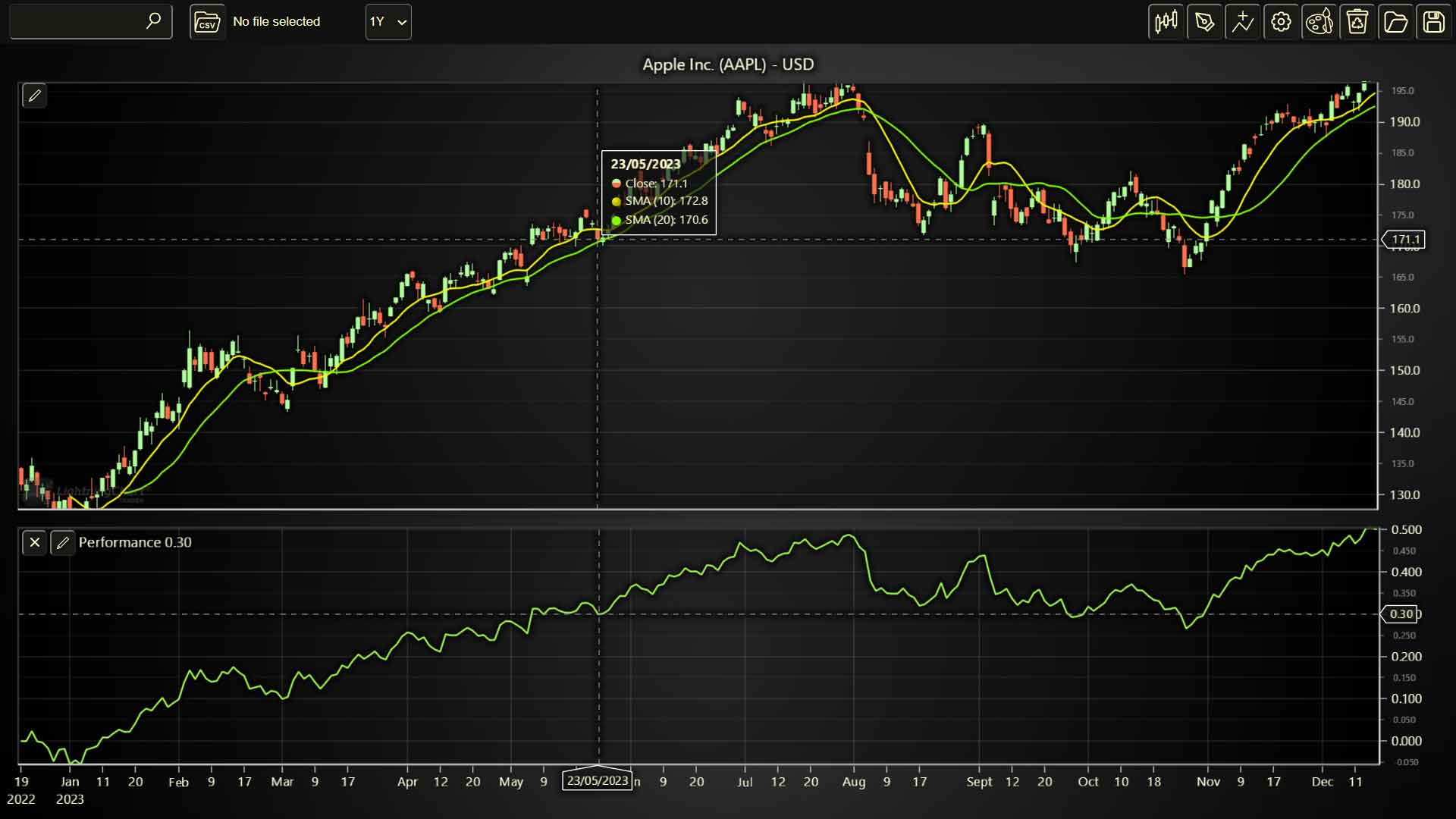The height and width of the screenshot is (819, 1456).
Task: Add a new indicator line
Action: coord(1243,21)
